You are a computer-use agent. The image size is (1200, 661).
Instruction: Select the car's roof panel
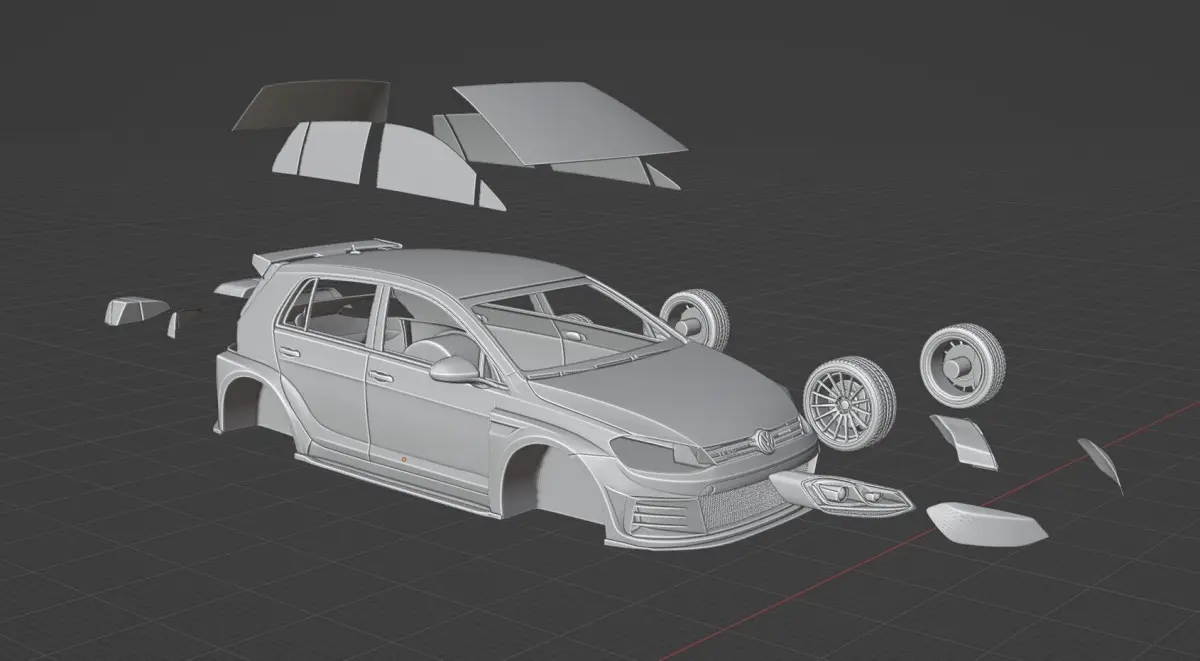tap(450, 270)
